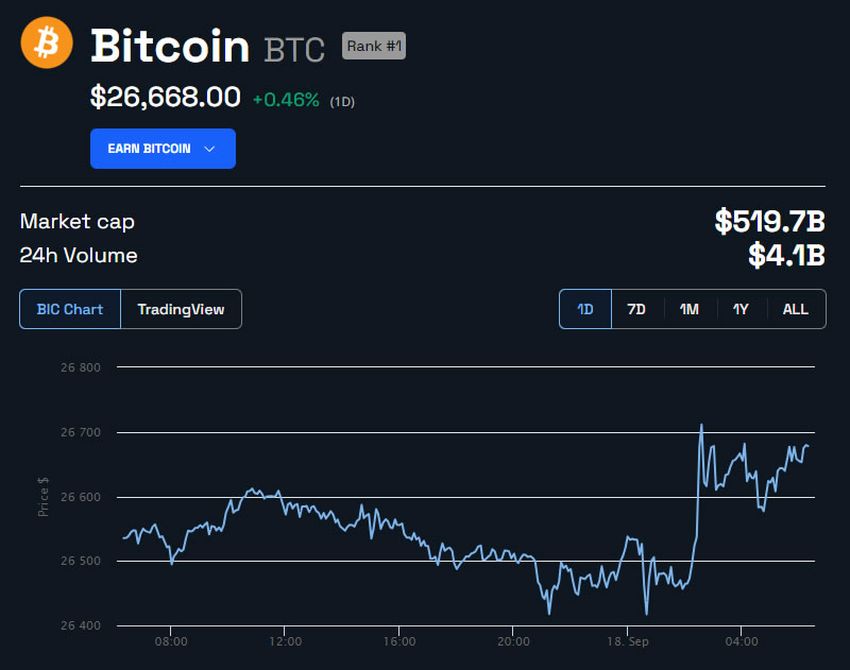Select the 1Y timeframe
This screenshot has width=850, height=670.
point(741,309)
